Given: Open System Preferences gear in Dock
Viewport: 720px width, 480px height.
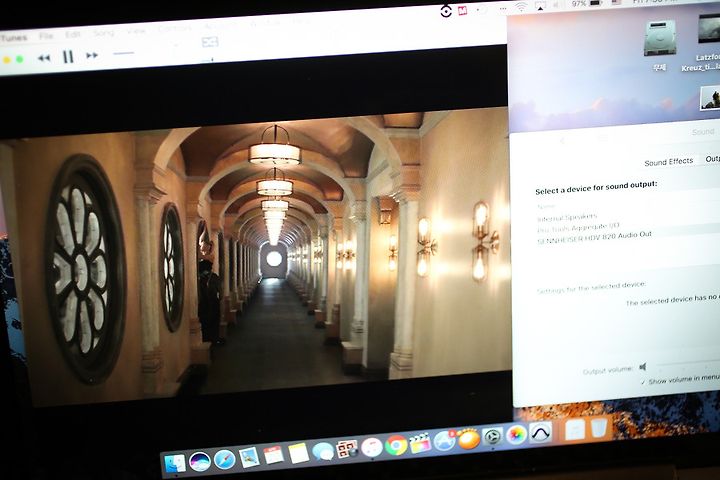Looking at the screenshot, I should [x=493, y=436].
